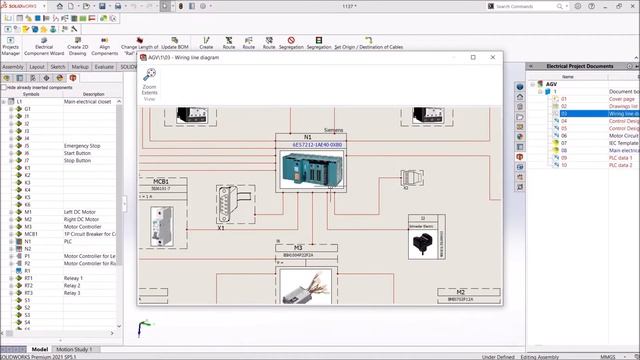Viewport: 640px width, 360px height.
Task: Open the Projects Manager
Action: click(x=11, y=46)
